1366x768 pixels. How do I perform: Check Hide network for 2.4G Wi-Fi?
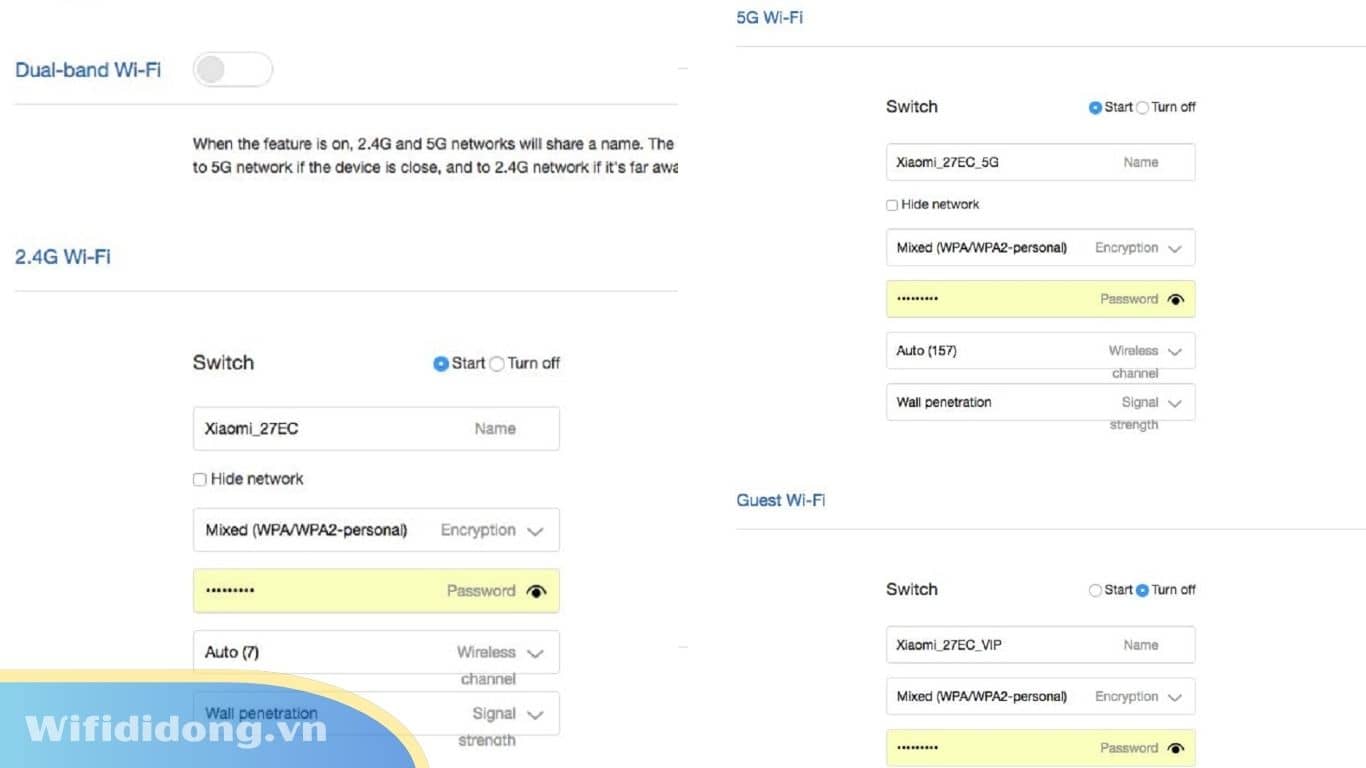200,480
